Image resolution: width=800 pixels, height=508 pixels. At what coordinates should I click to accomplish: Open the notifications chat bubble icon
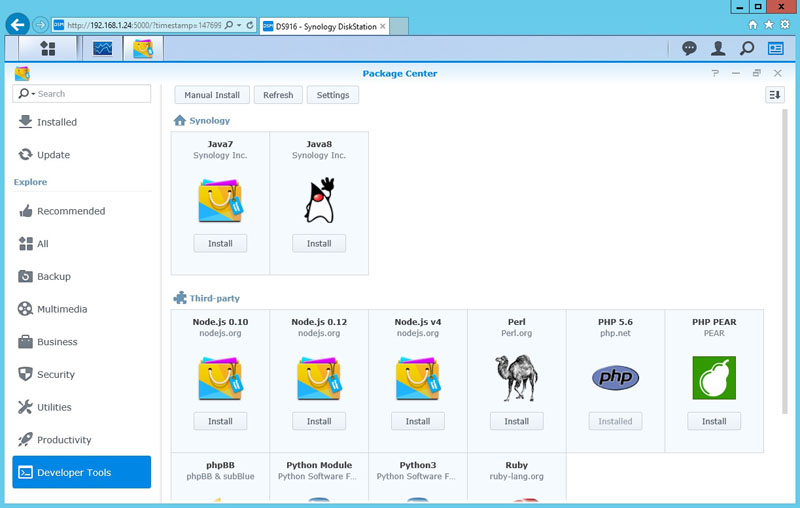(x=689, y=48)
